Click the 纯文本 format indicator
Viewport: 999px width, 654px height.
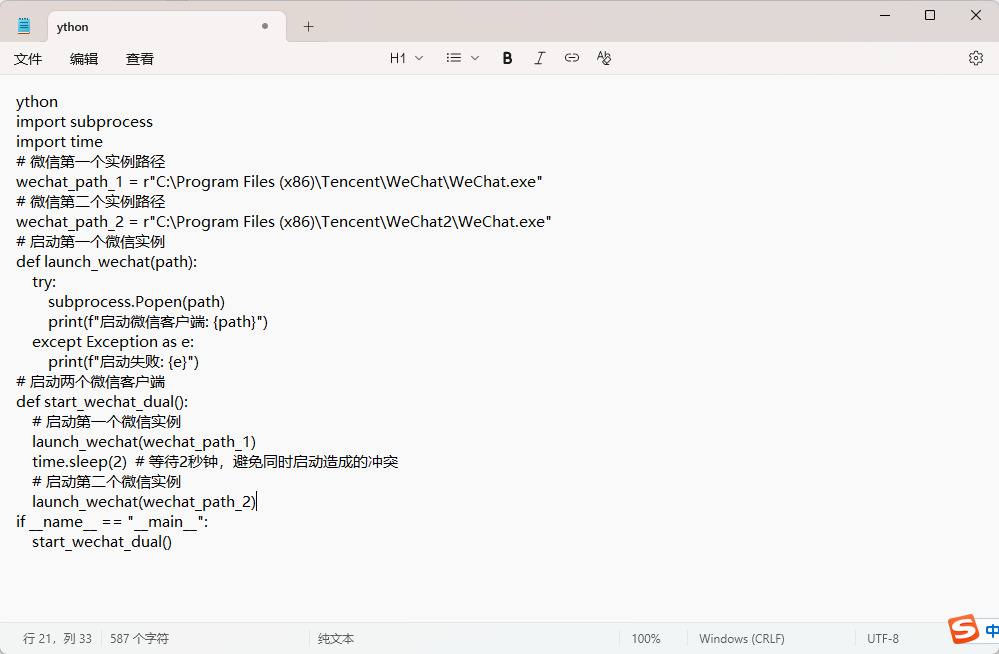pyautogui.click(x=336, y=638)
